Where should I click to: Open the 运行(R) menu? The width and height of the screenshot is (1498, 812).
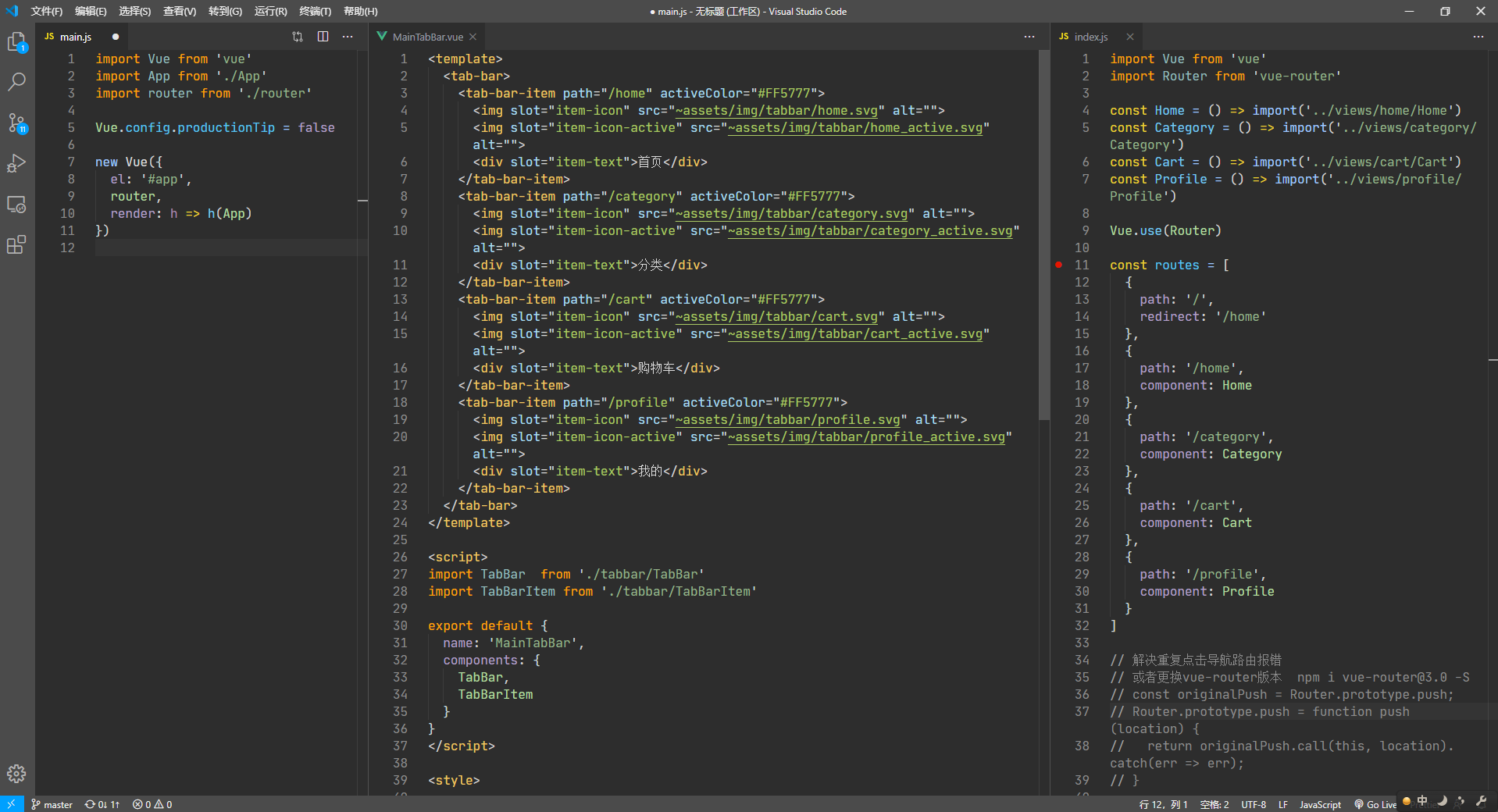pos(271,11)
